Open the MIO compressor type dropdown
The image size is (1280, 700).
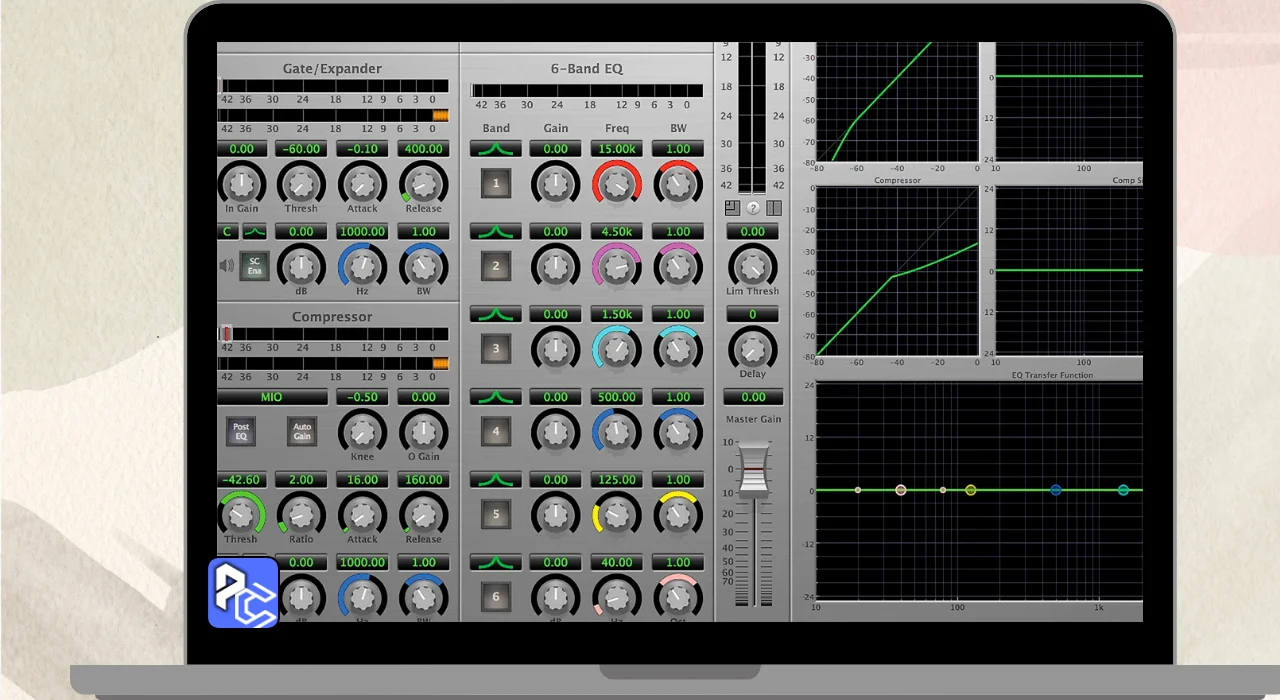click(272, 397)
